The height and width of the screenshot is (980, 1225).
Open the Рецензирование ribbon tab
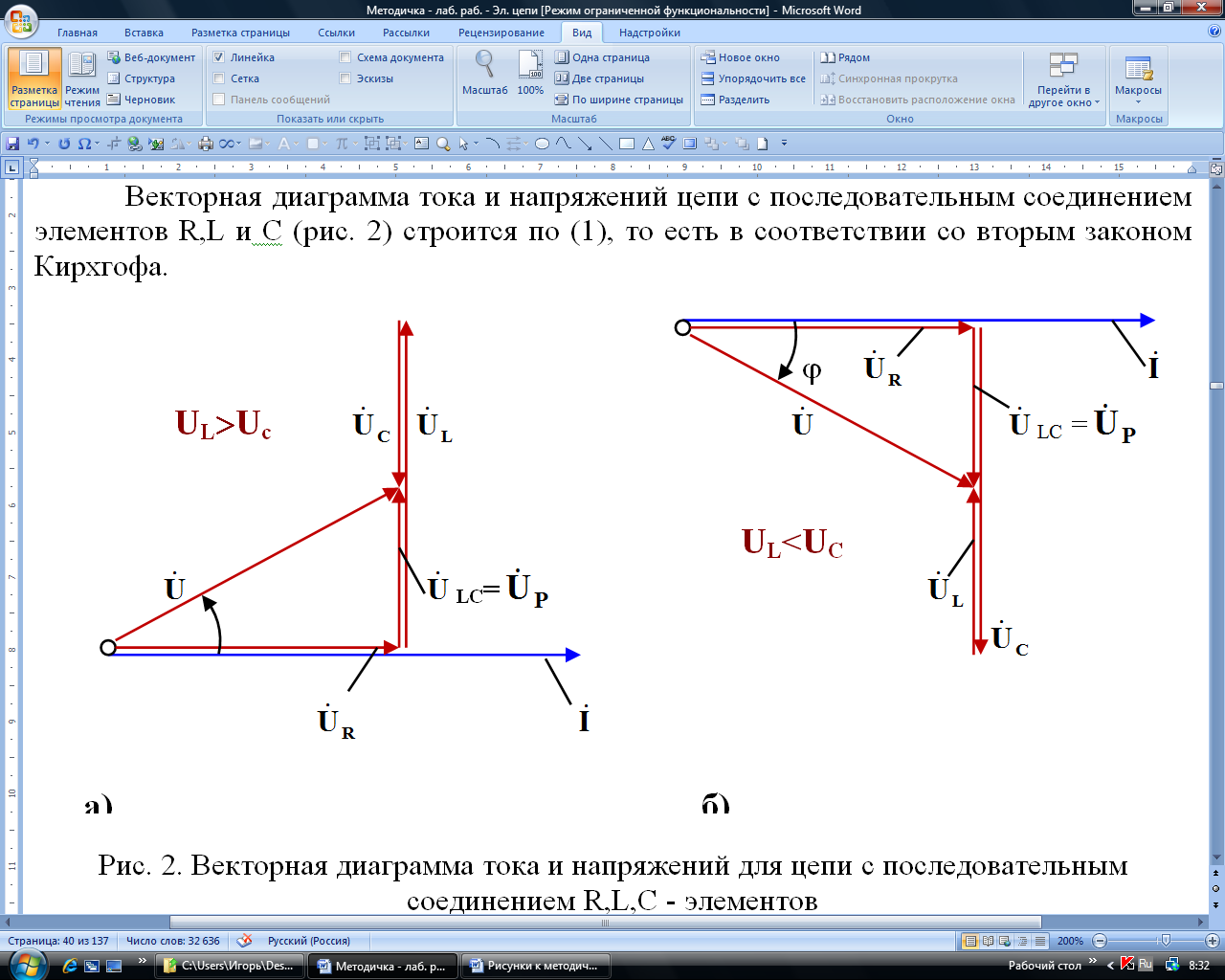[x=501, y=33]
